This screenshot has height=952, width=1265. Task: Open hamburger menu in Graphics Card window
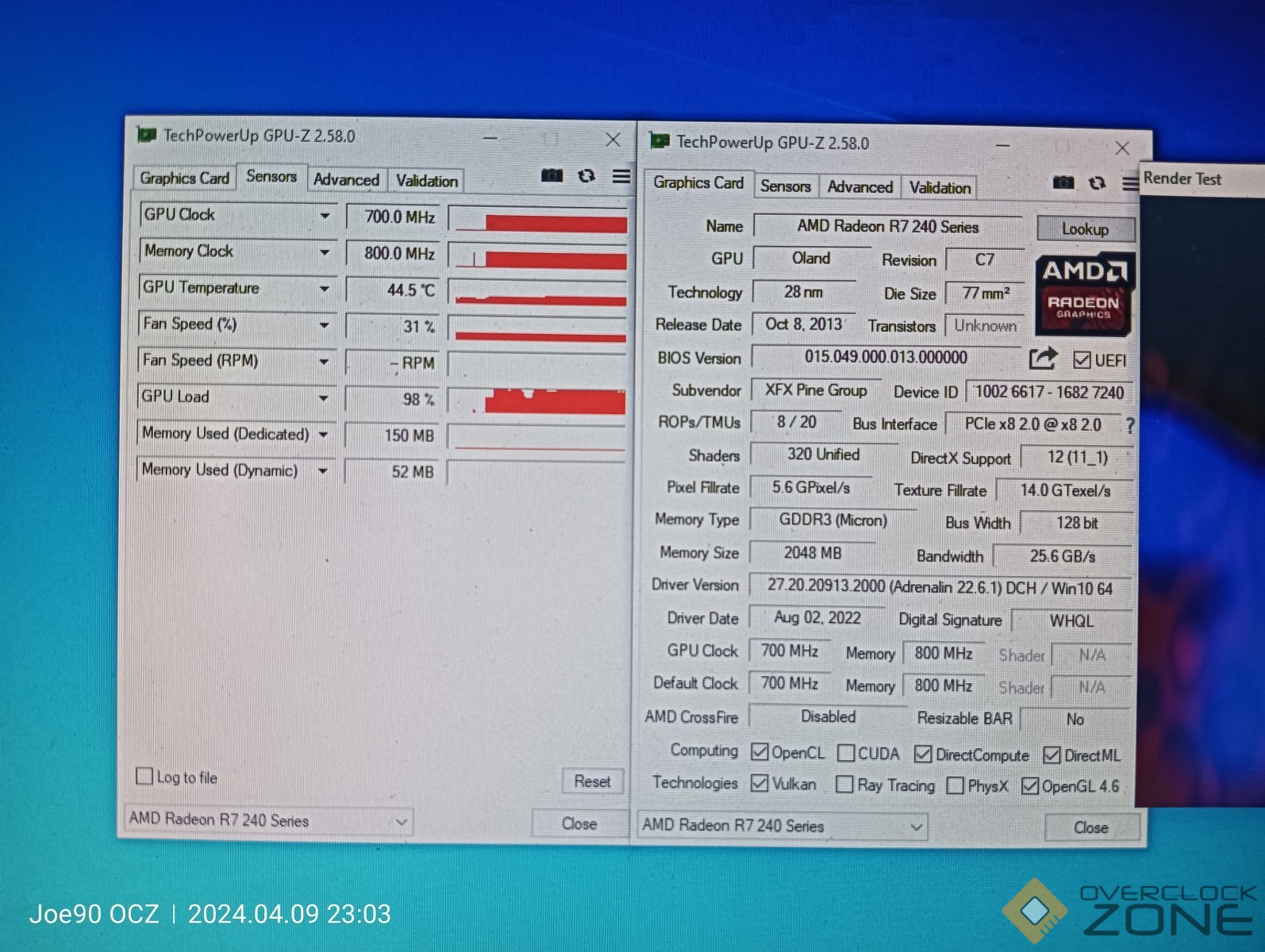tap(1130, 183)
